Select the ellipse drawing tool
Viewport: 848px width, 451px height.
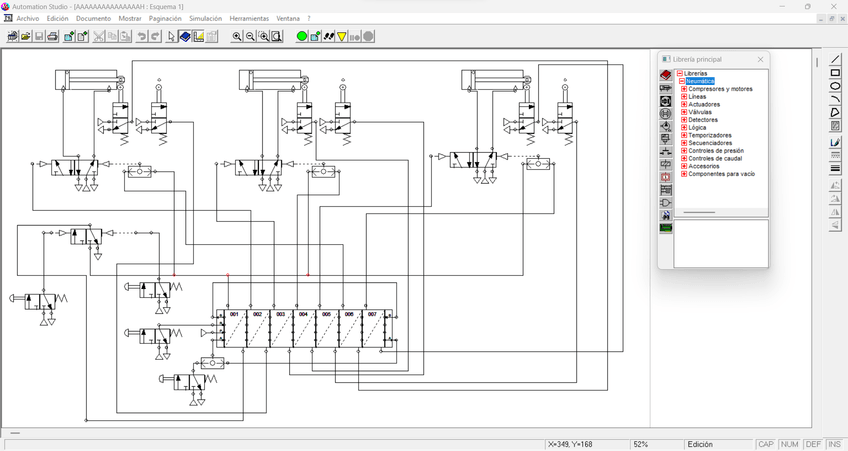coord(835,86)
